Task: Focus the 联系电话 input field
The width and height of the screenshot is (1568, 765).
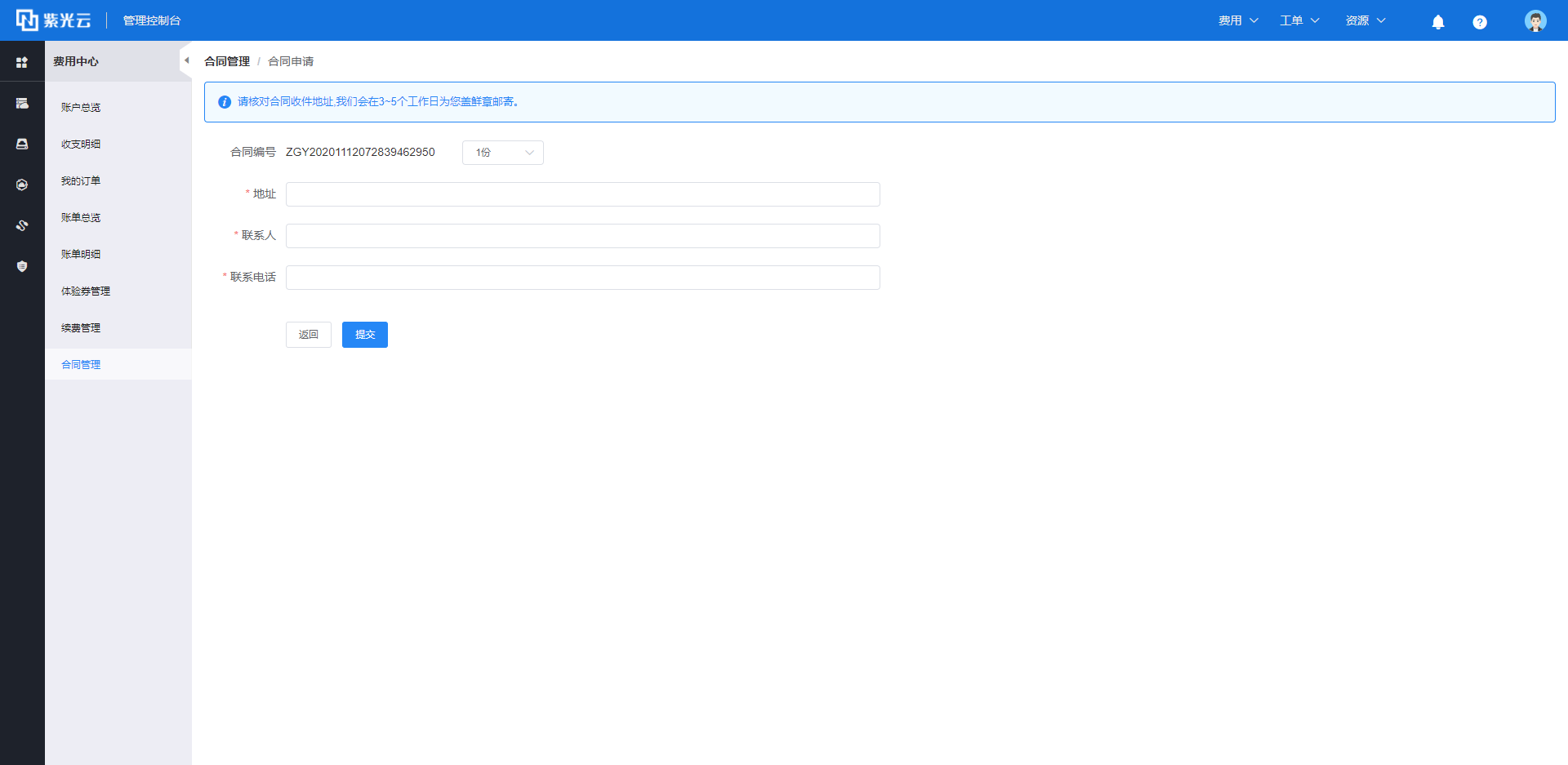Action: pyautogui.click(x=583, y=278)
